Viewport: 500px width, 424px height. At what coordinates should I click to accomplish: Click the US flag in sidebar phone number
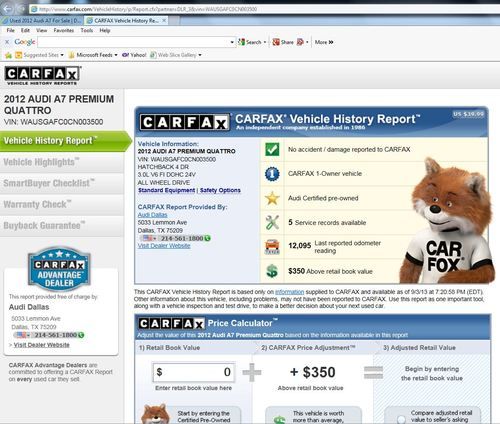[x=22, y=335]
